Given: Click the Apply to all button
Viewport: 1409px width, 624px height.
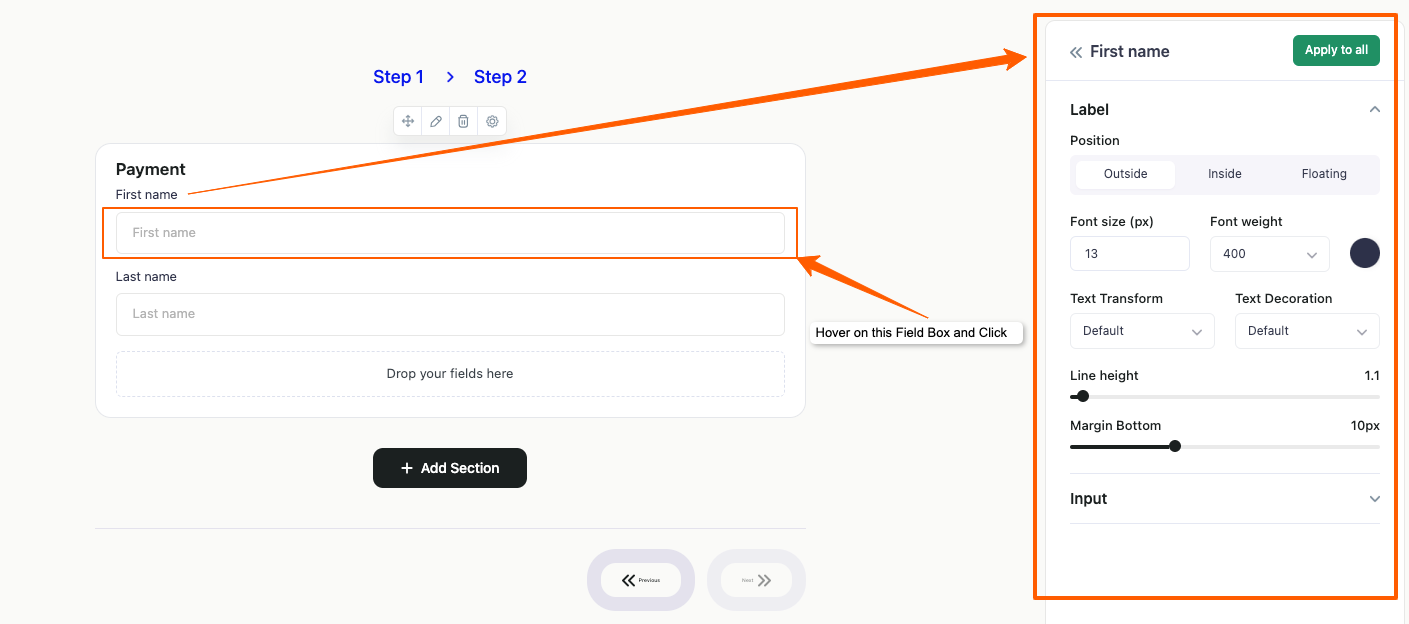Looking at the screenshot, I should click(1336, 50).
